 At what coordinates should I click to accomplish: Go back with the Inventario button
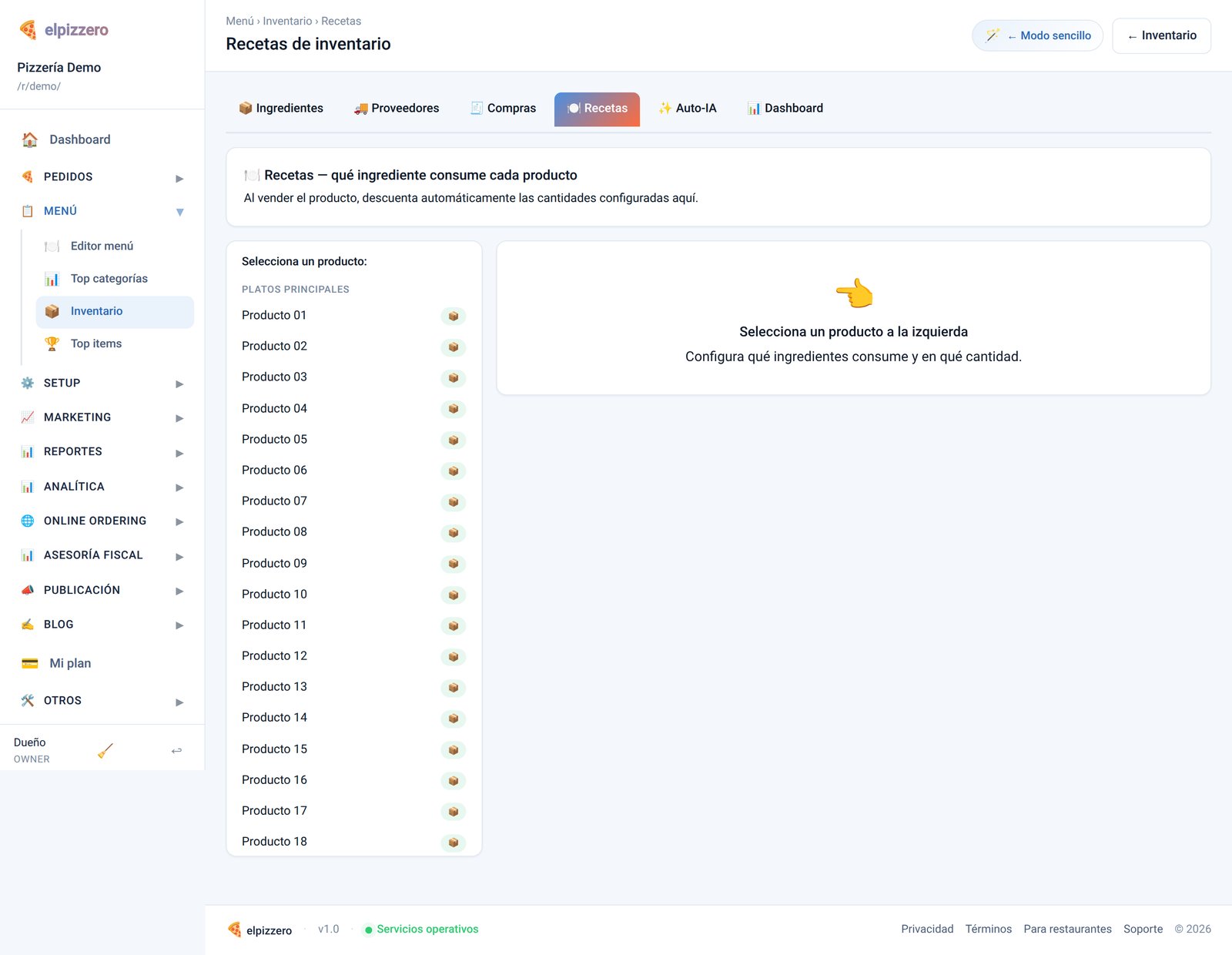1161,36
